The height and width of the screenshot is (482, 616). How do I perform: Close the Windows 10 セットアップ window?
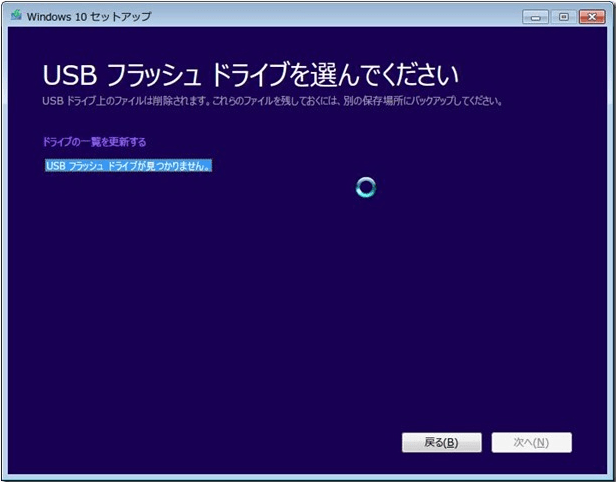click(x=592, y=17)
